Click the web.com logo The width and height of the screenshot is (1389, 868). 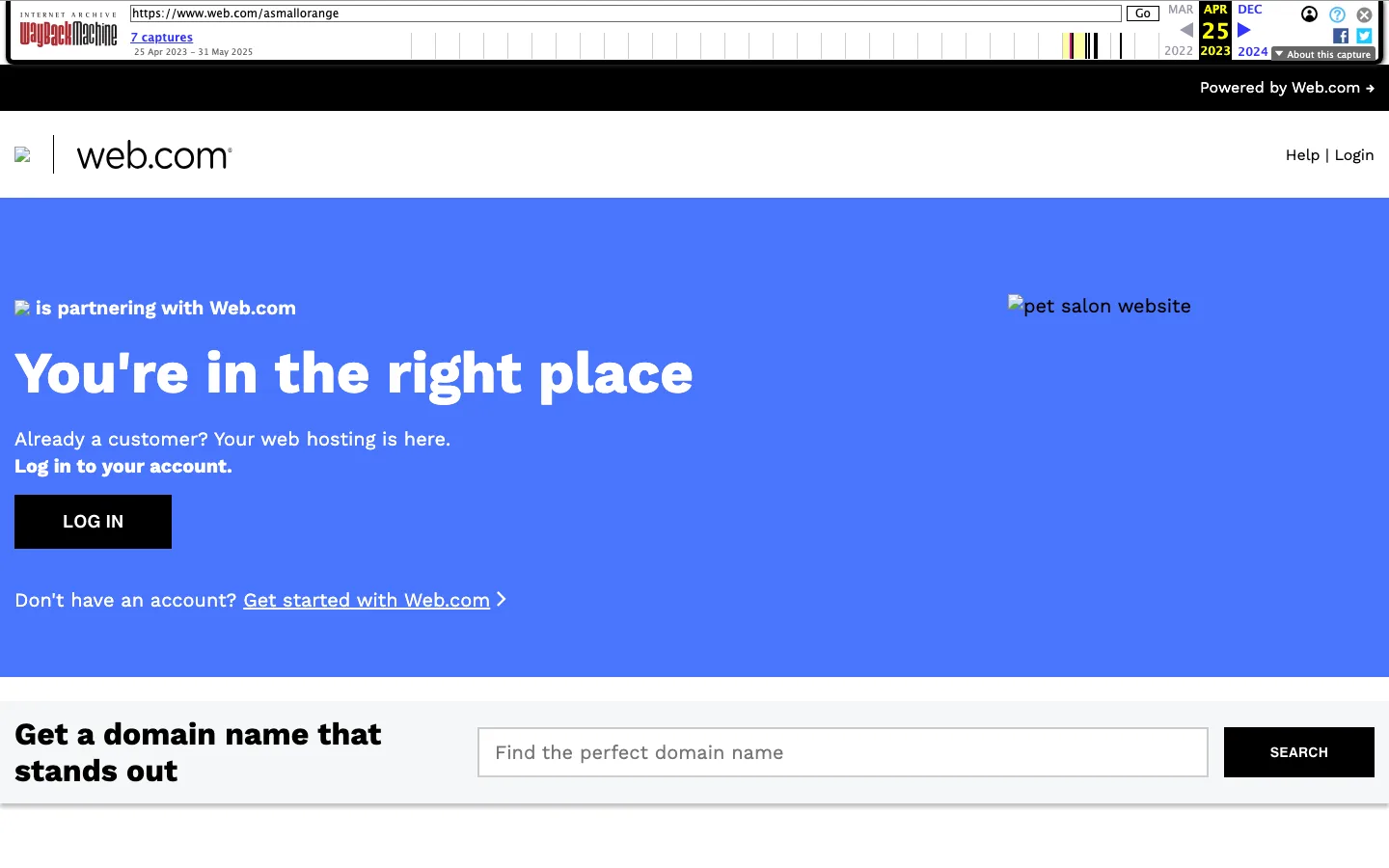point(154,155)
